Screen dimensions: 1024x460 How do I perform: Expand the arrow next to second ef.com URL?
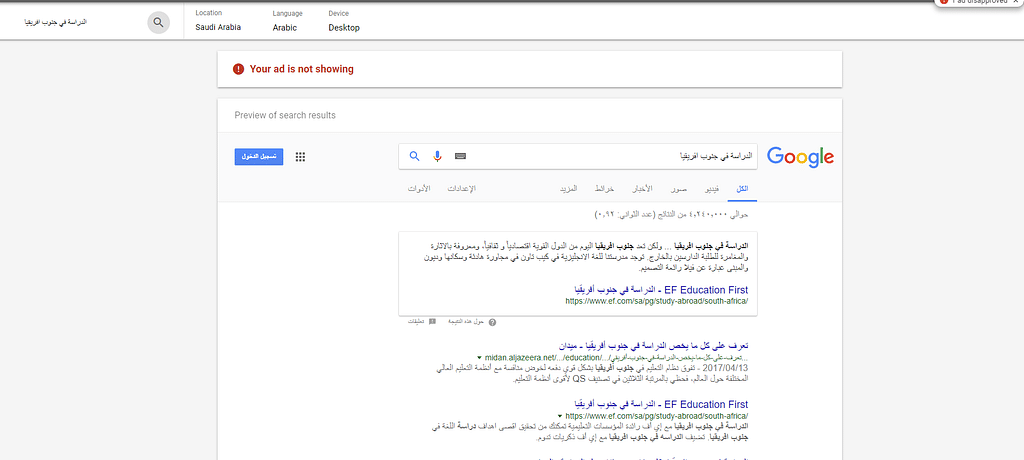click(x=561, y=415)
